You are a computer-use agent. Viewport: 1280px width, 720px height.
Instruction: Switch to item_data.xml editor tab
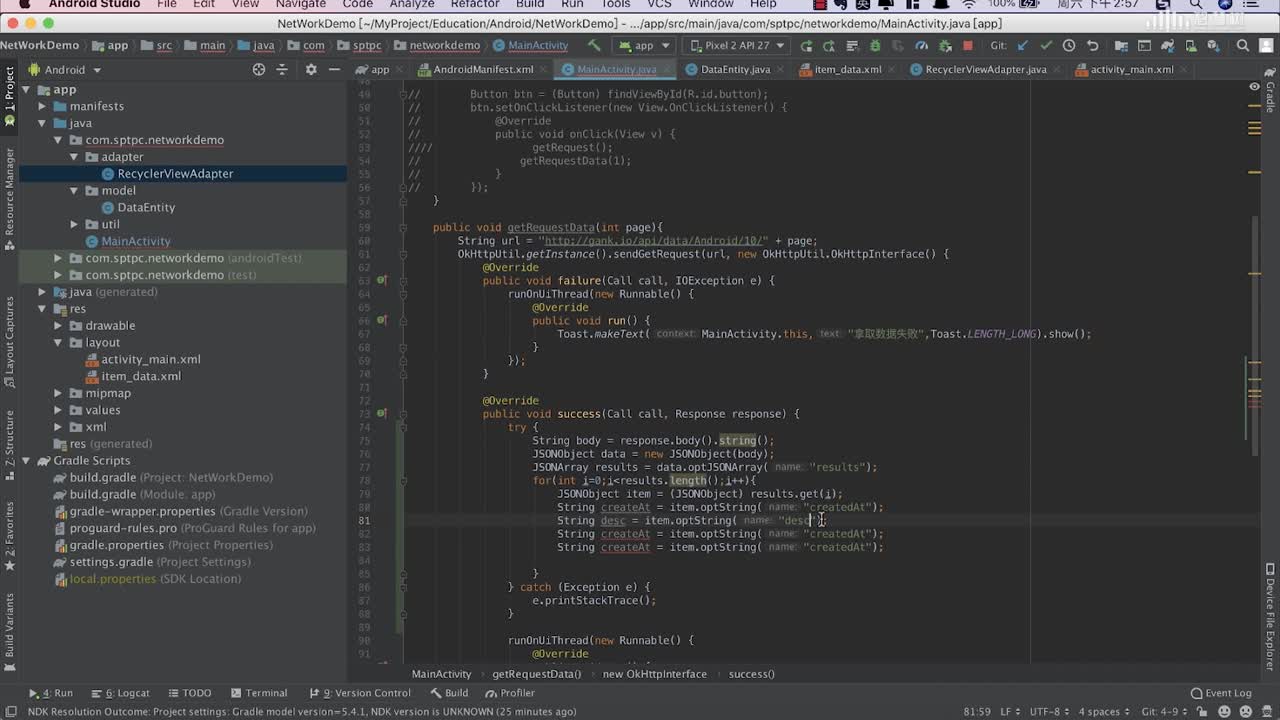pyautogui.click(x=846, y=69)
